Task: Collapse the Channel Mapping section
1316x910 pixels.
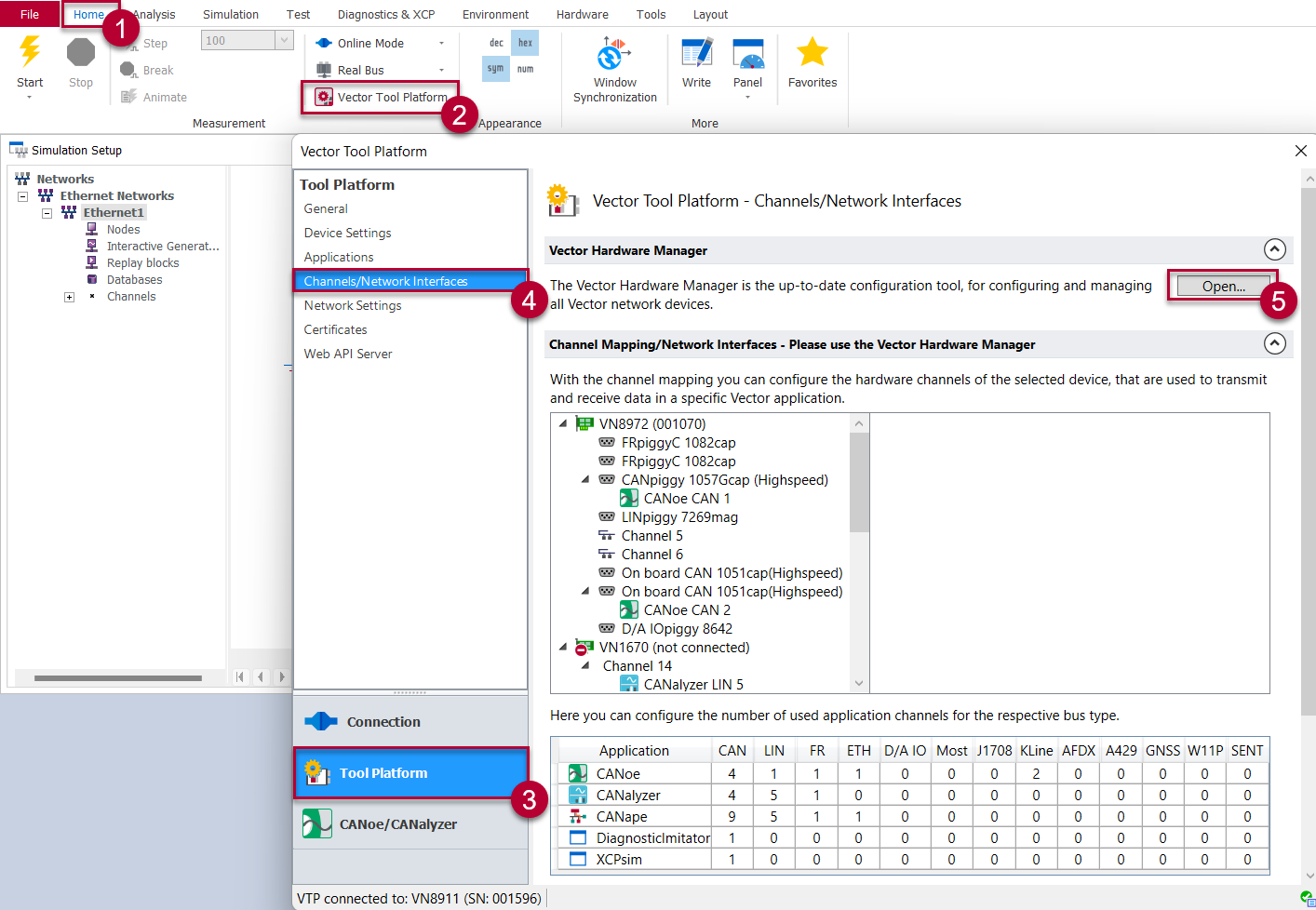Action: point(1274,343)
